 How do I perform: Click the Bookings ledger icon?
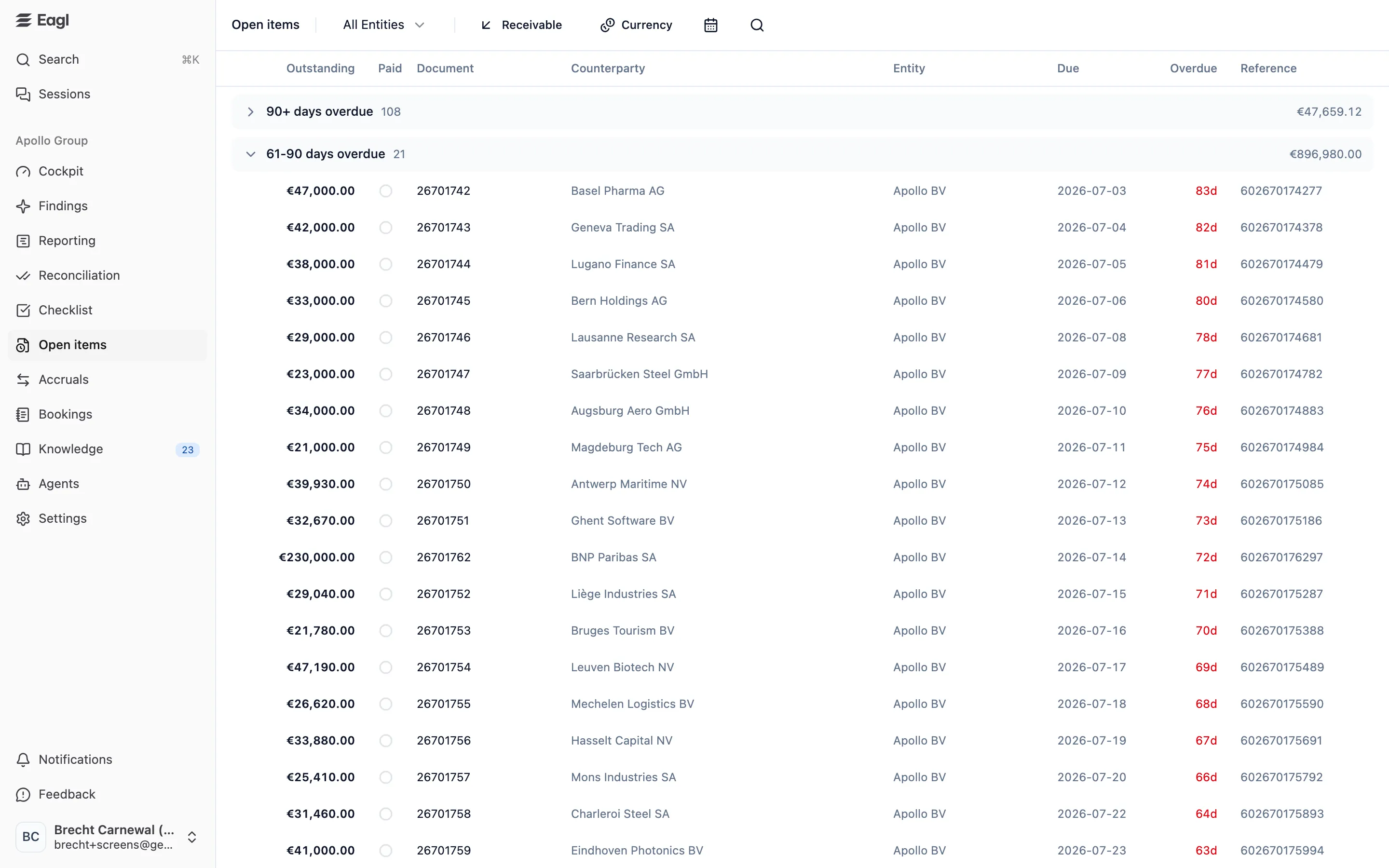tap(23, 415)
